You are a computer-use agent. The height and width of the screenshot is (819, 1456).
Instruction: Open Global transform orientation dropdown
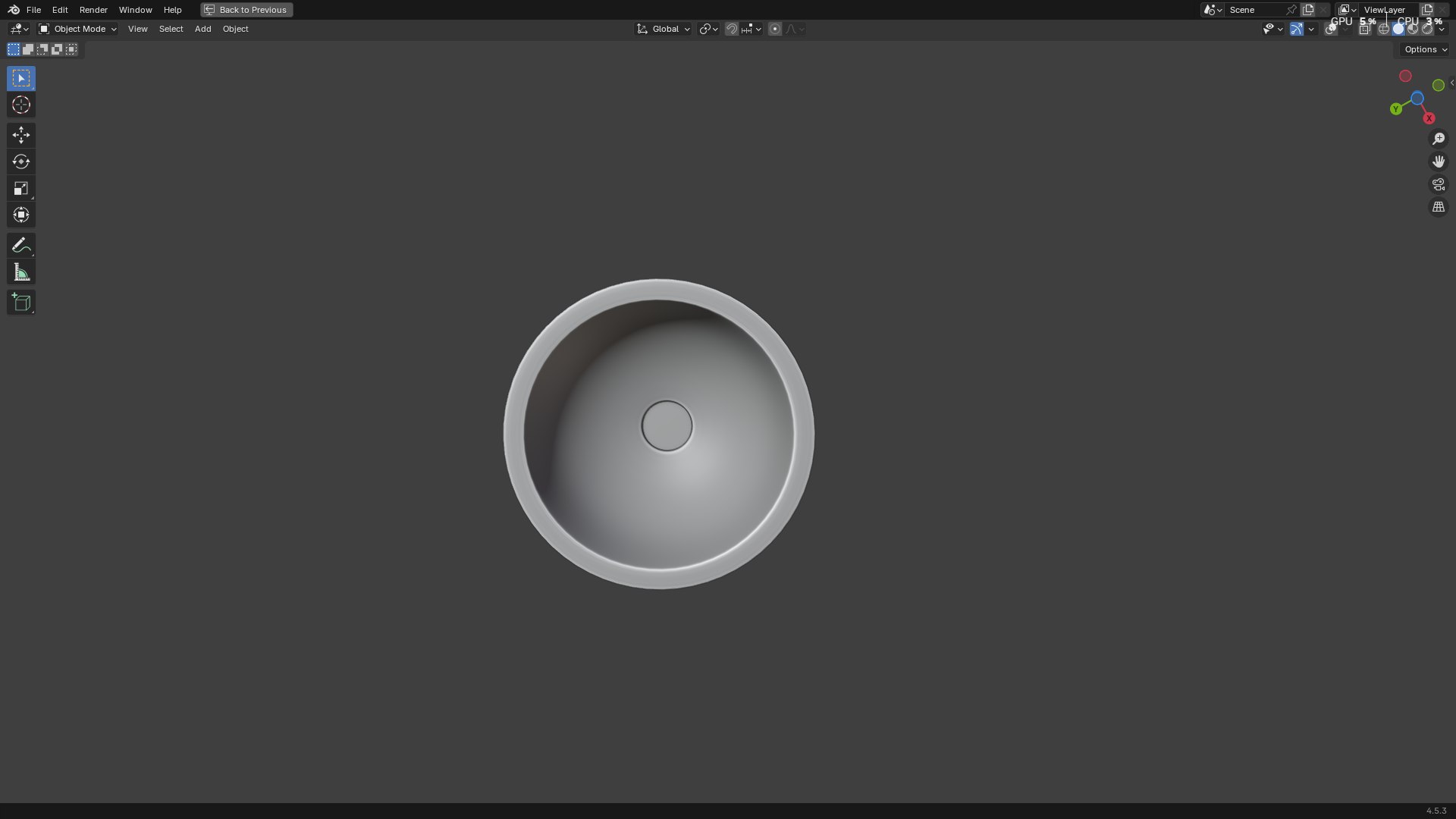click(x=664, y=29)
